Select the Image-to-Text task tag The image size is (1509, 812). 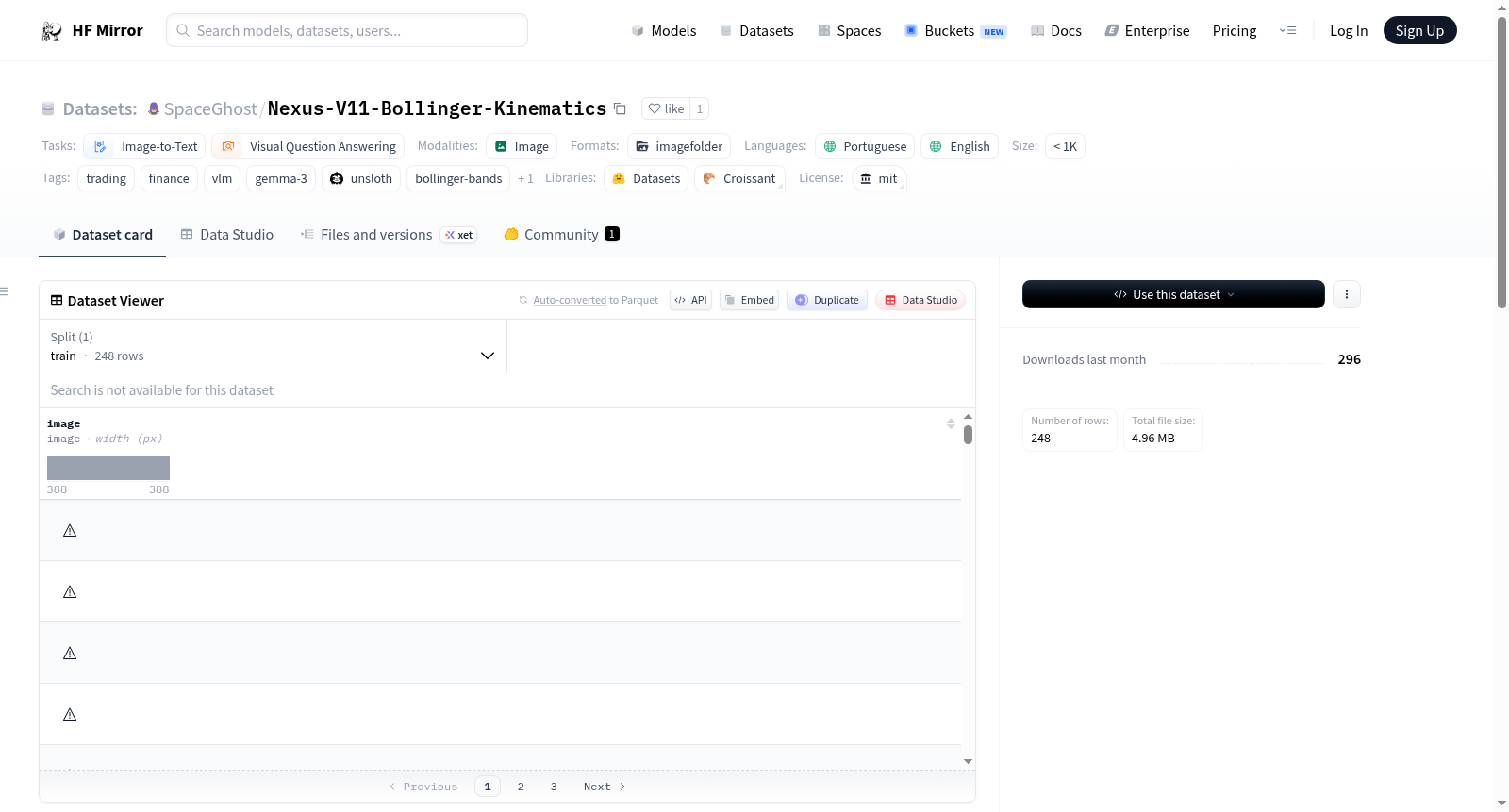point(144,146)
